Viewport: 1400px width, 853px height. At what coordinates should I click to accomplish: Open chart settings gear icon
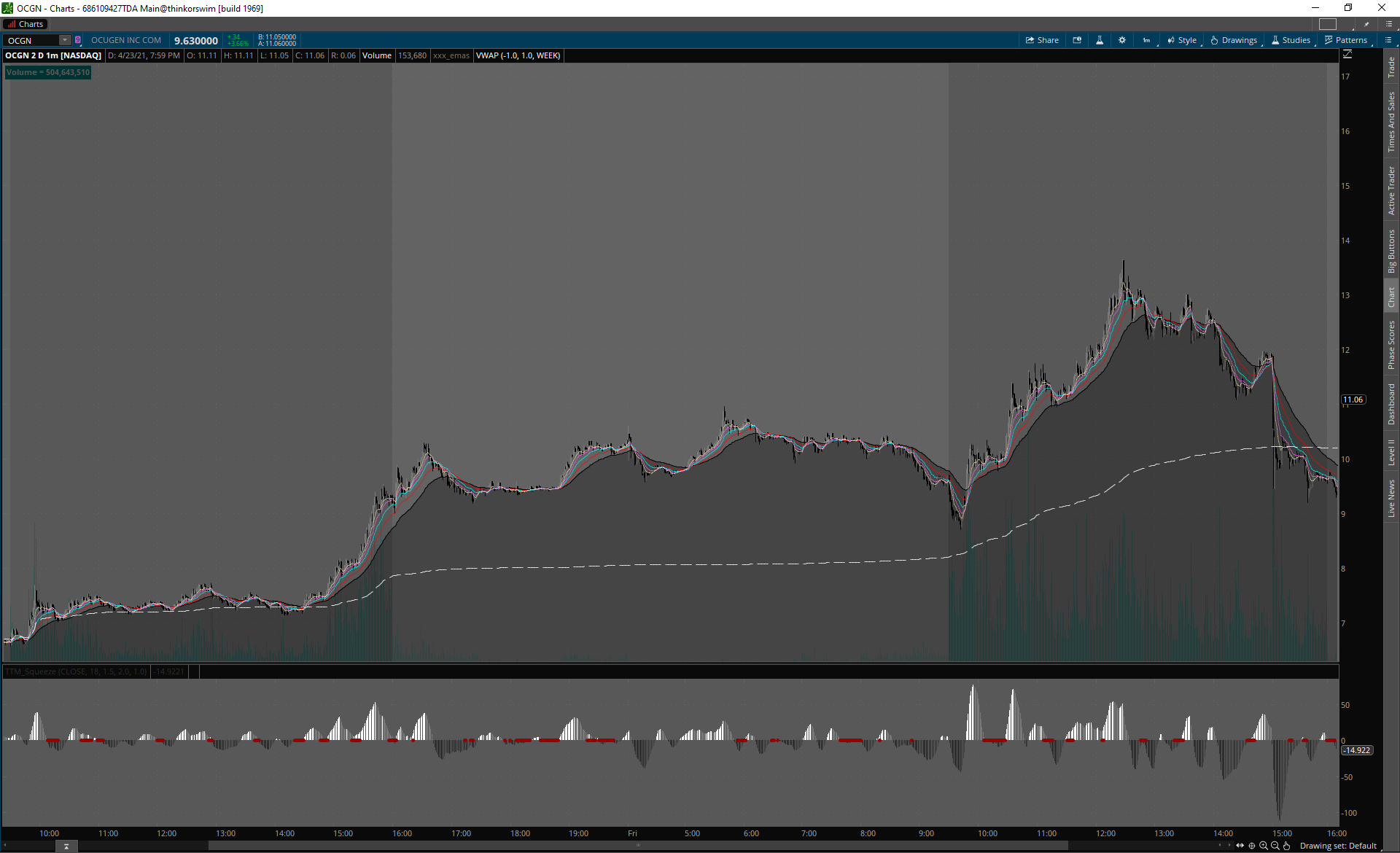1122,40
